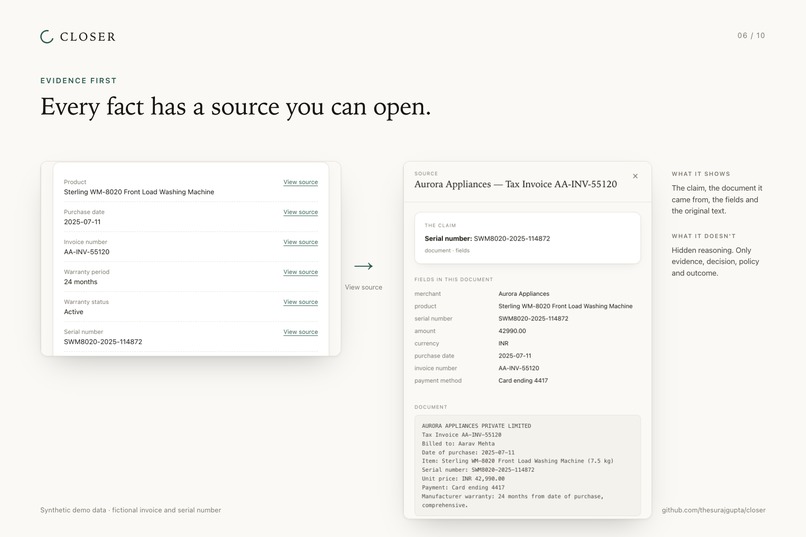Viewport: 806px width, 537px height.
Task: Click the headline 'Every fact has a source'
Action: tap(235, 107)
